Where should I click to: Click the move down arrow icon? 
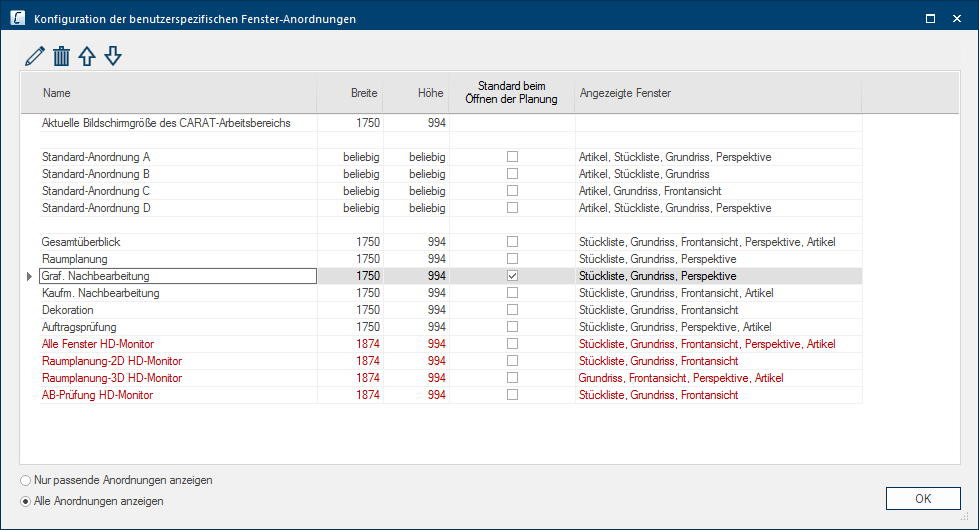(113, 57)
